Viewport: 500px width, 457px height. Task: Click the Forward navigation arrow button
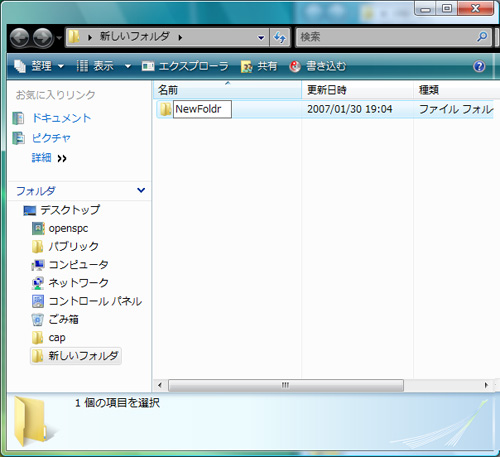pos(43,38)
